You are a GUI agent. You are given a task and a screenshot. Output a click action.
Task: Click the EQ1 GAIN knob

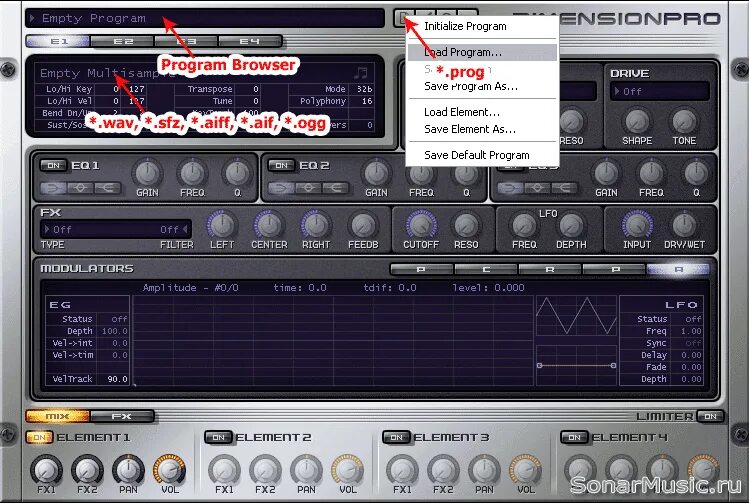148,173
